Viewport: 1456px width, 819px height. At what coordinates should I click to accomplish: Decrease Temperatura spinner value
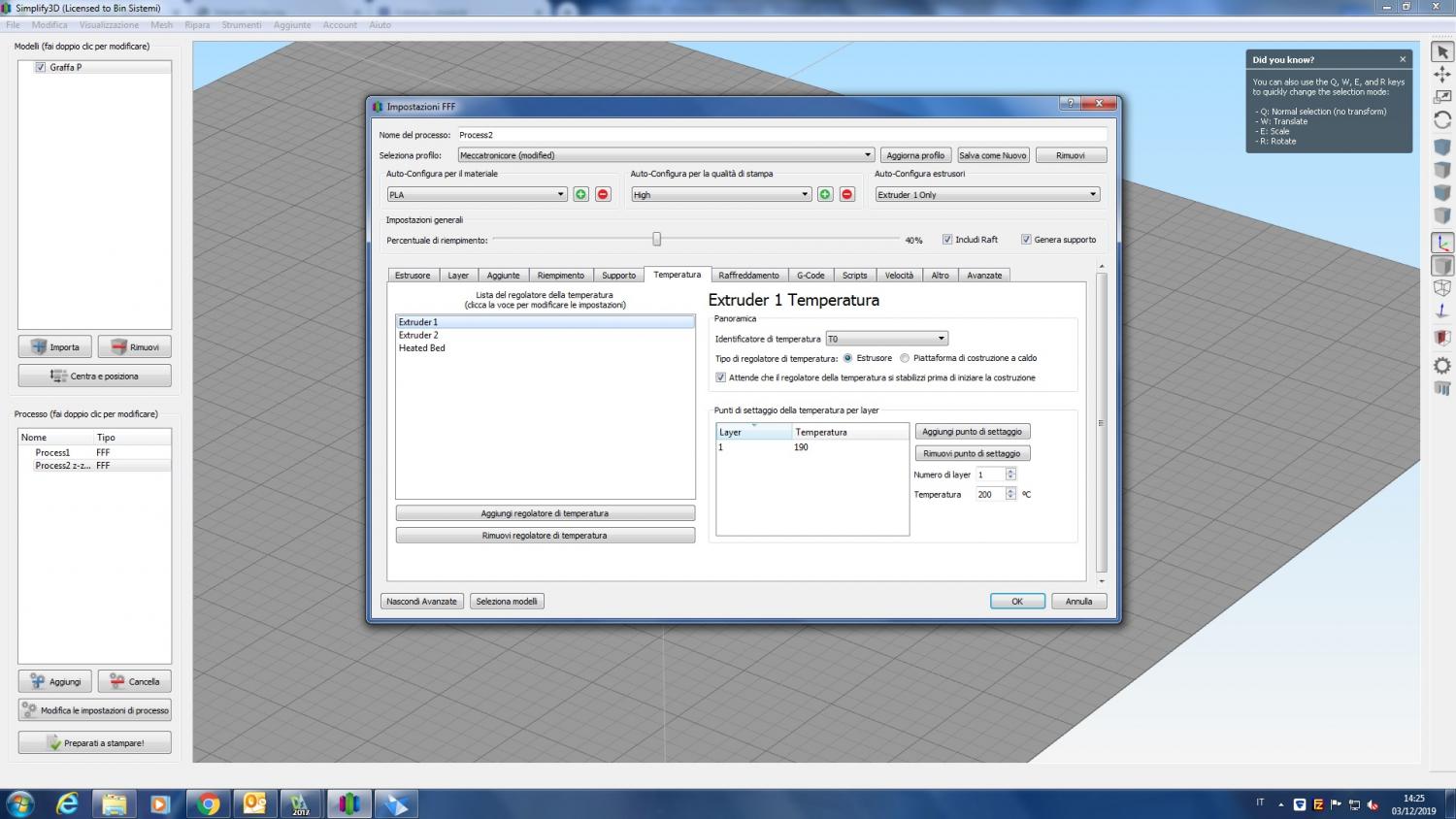[1010, 497]
